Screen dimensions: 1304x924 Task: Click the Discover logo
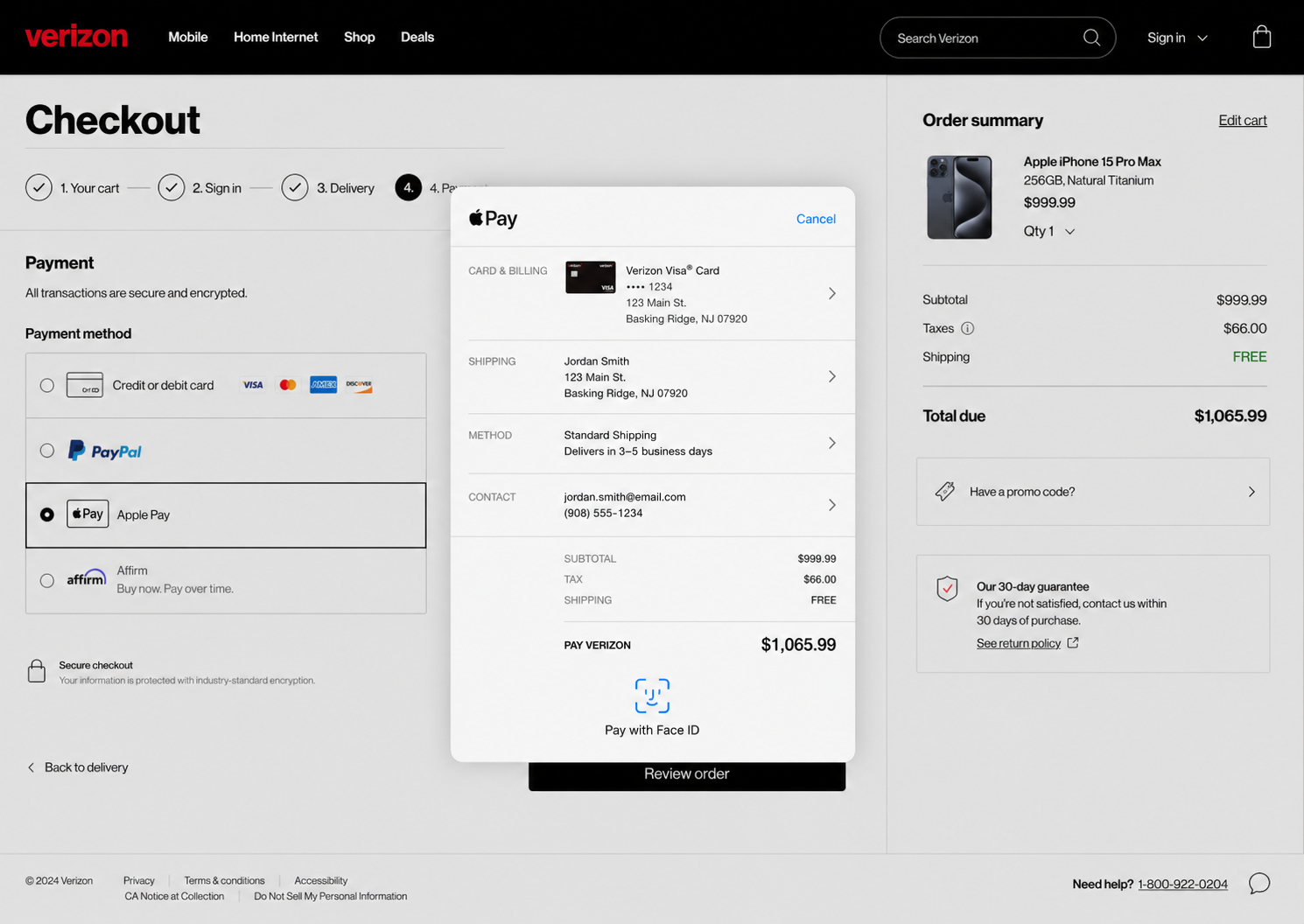pyautogui.click(x=359, y=385)
